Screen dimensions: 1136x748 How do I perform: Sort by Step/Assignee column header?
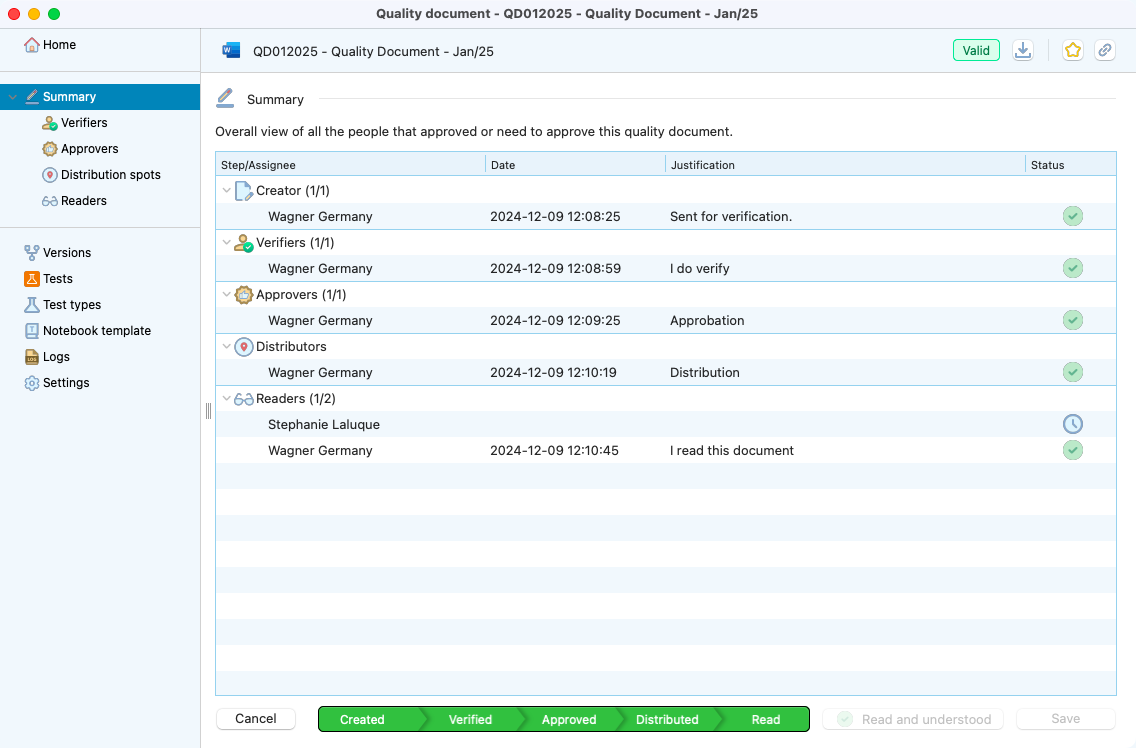point(351,165)
